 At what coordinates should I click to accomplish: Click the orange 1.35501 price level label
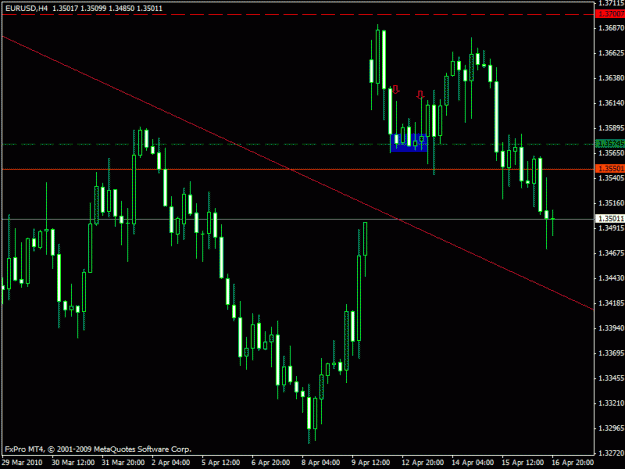pyautogui.click(x=610, y=169)
